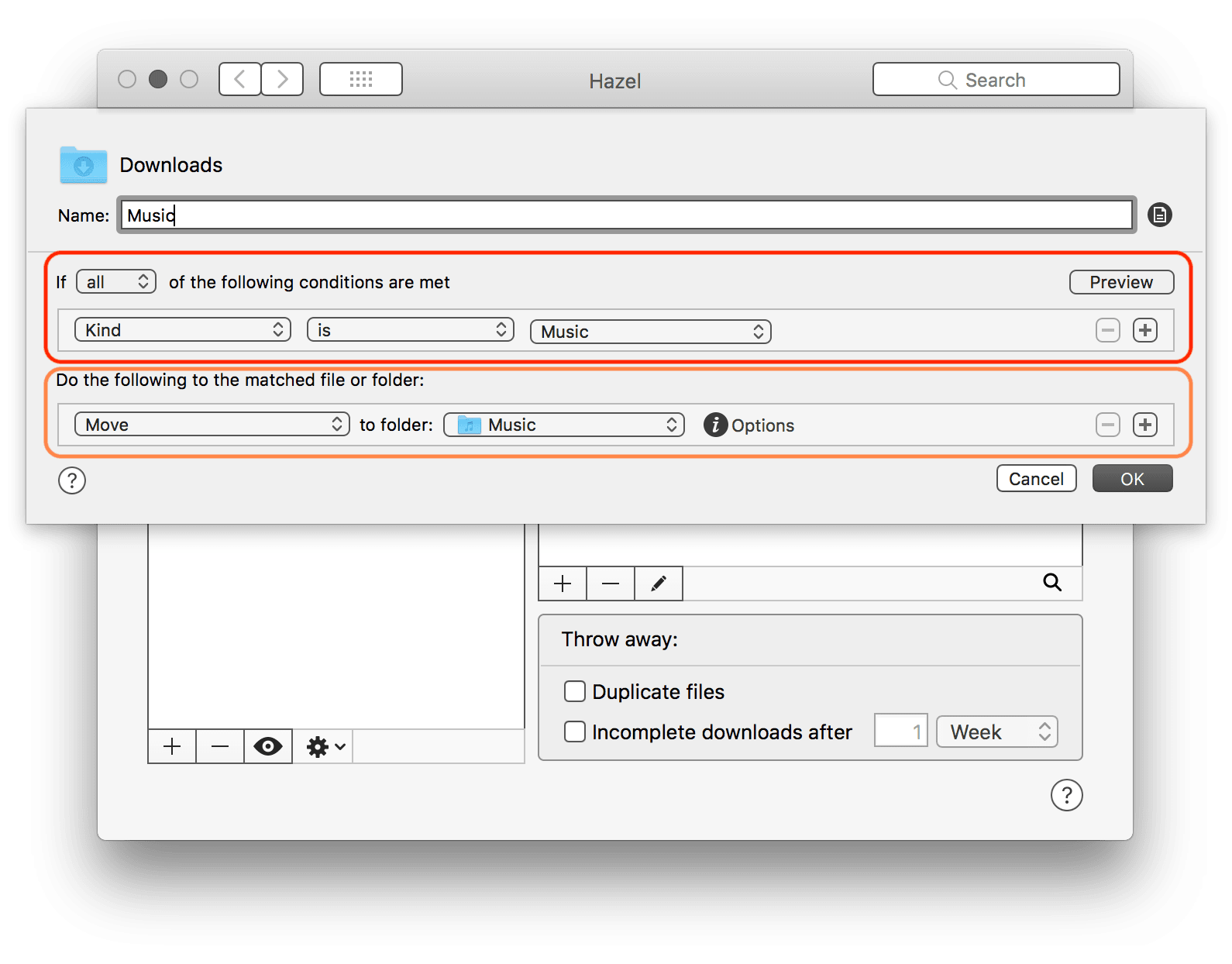
Task: Click the notes icon beside Name field
Action: coord(1159,215)
